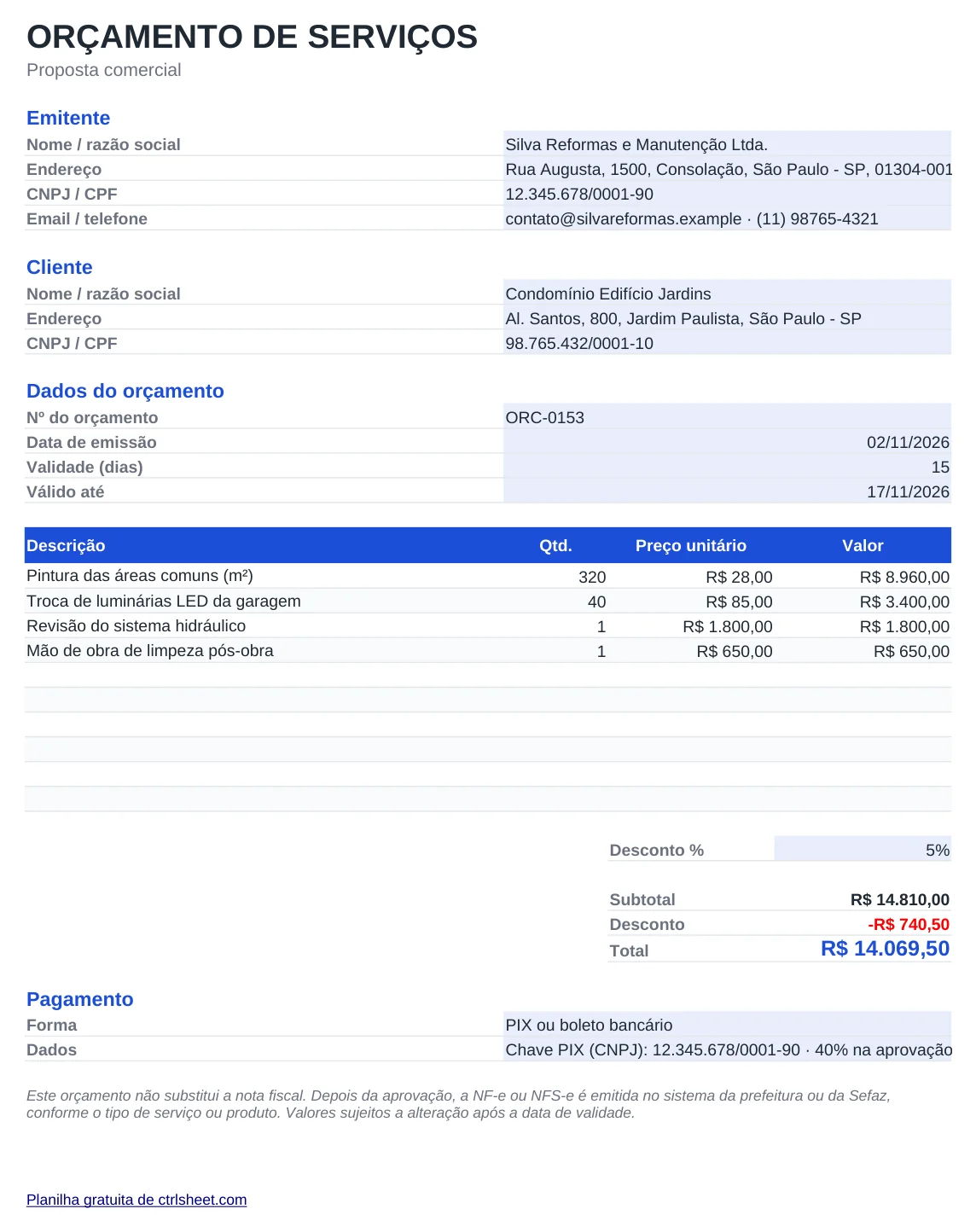Select the issue date 02/11/2026
Viewport: 976px width, 1232px height.
(727, 442)
